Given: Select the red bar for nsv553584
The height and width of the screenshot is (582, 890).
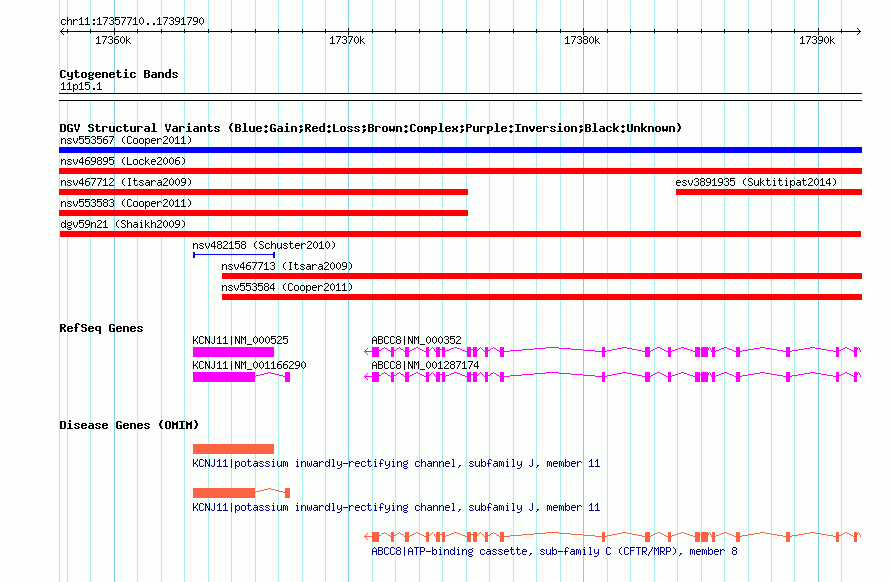Looking at the screenshot, I should (x=542, y=297).
